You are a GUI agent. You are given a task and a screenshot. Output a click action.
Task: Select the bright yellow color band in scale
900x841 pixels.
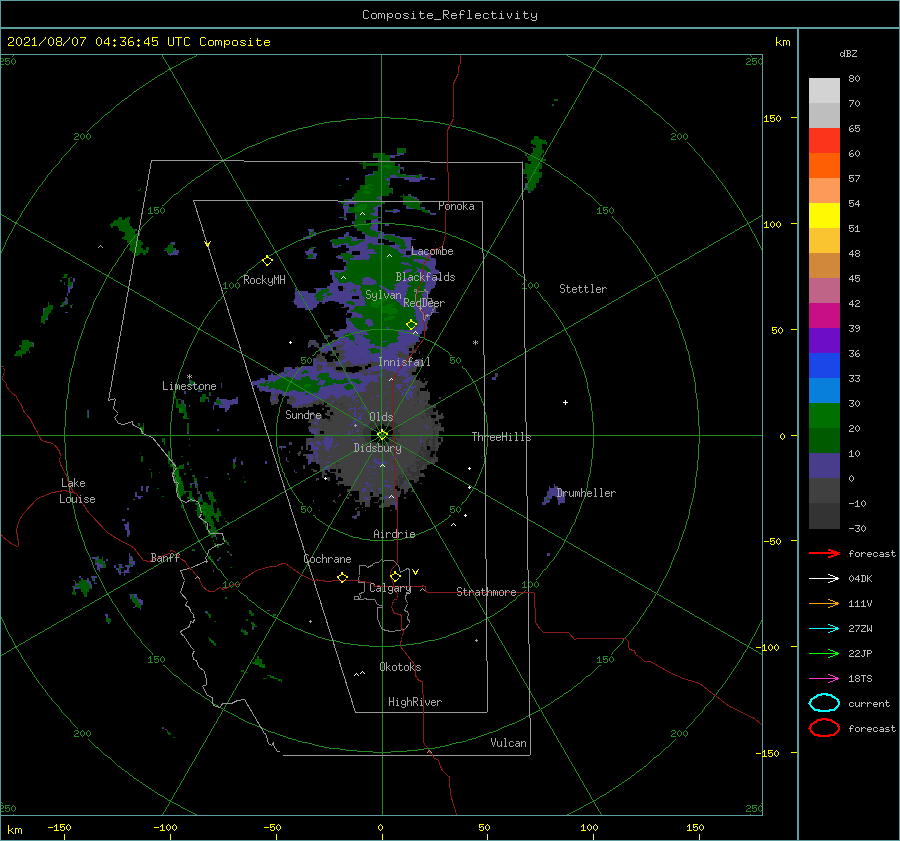(824, 215)
